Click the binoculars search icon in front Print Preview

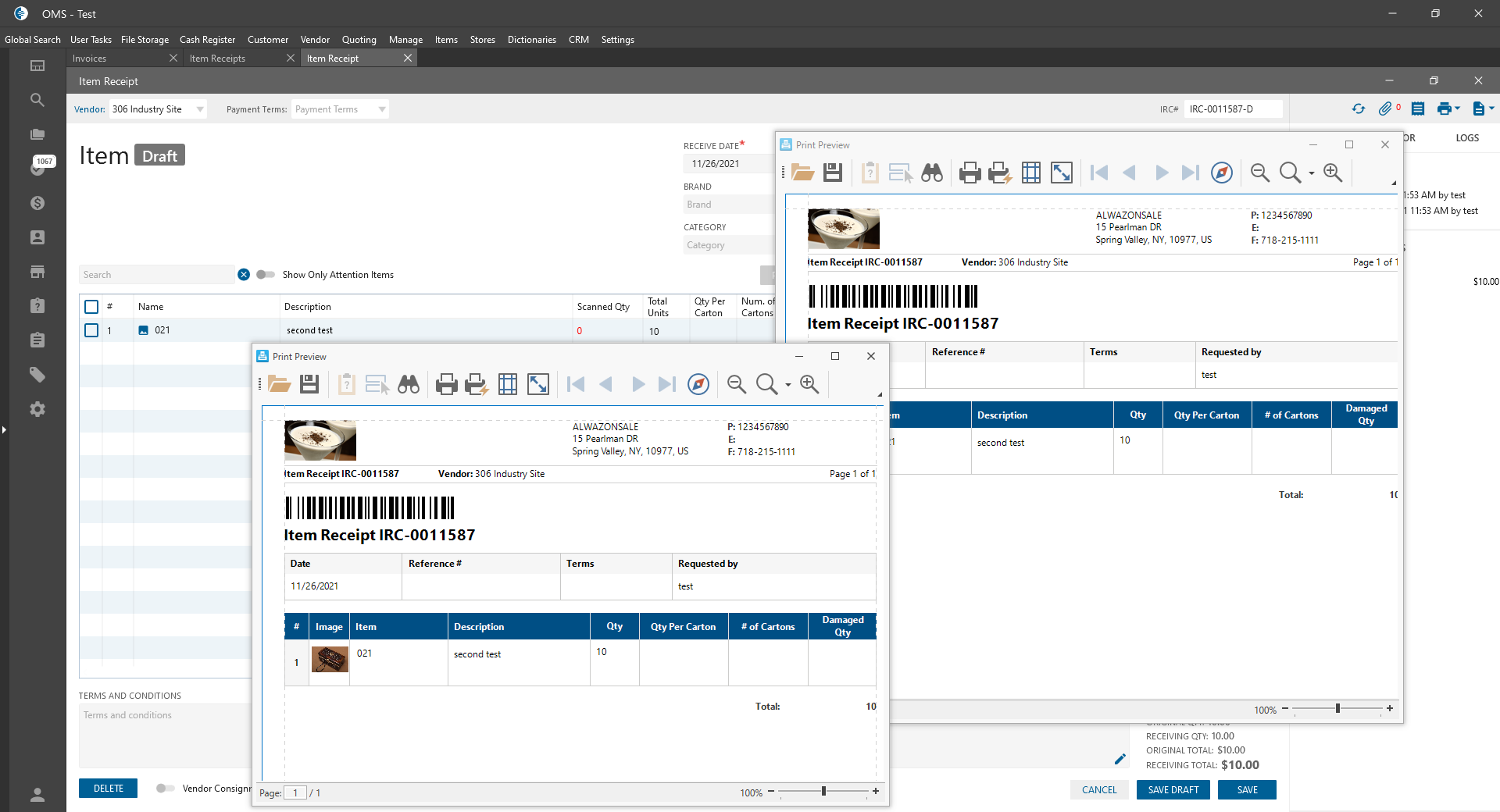pyautogui.click(x=409, y=384)
